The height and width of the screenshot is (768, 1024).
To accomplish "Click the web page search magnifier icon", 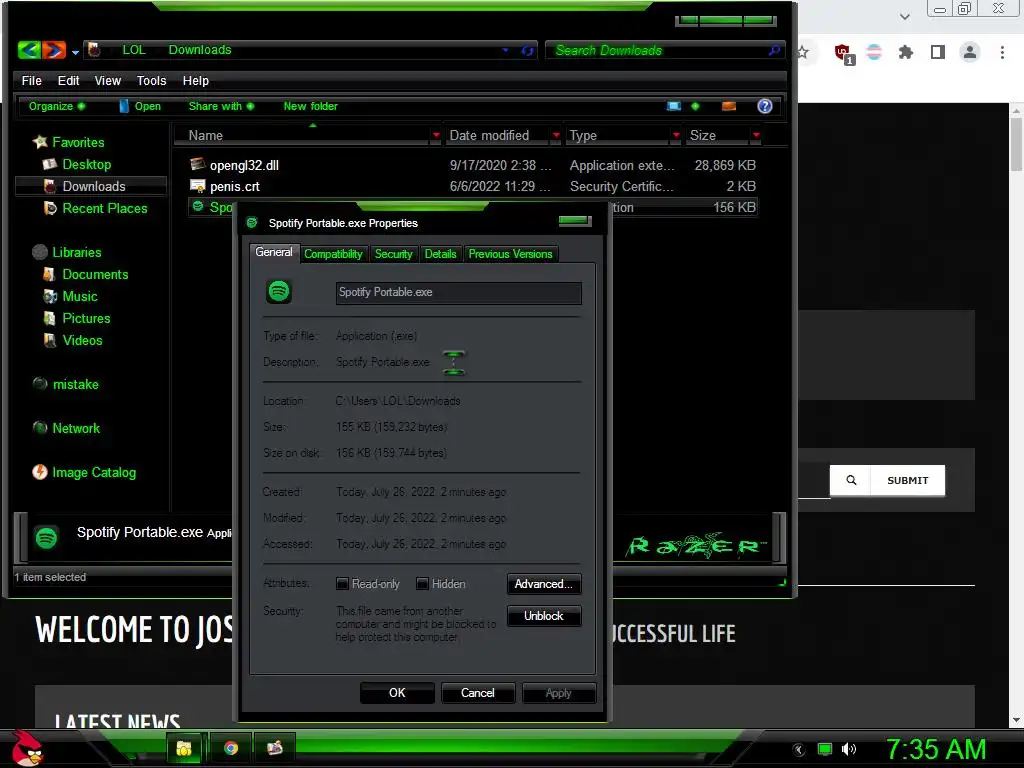I will pyautogui.click(x=851, y=481).
